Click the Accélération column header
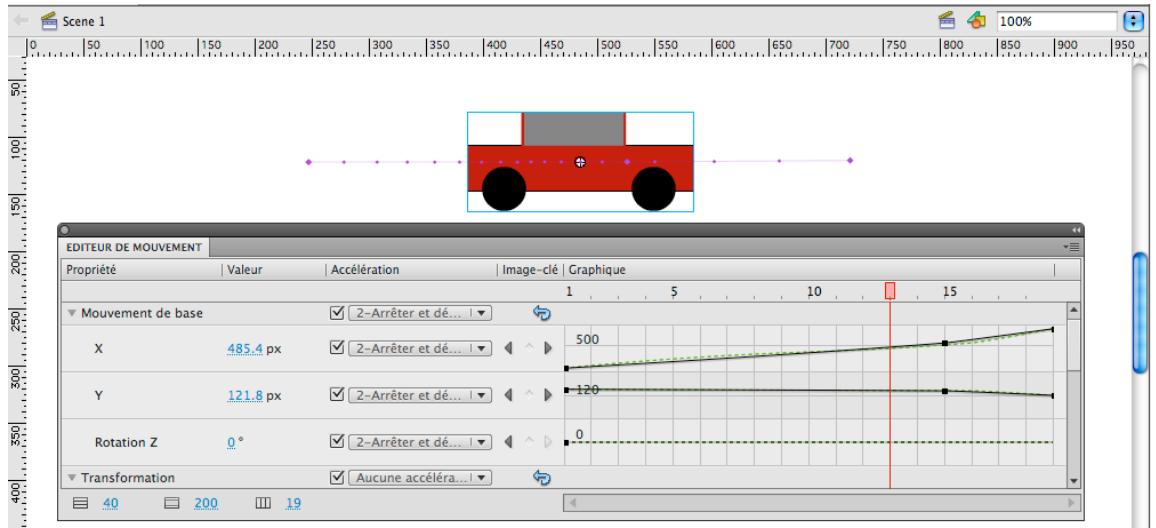Image resolution: width=1156 pixels, height=528 pixels. click(x=365, y=270)
